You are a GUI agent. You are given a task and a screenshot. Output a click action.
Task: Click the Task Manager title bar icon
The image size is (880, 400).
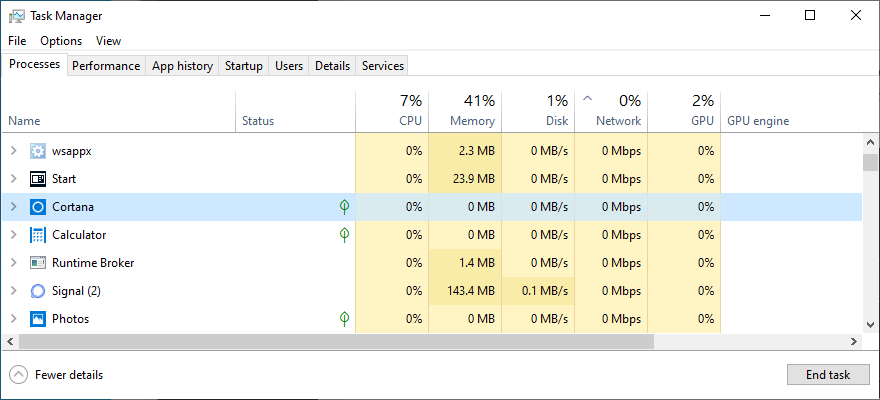(x=16, y=16)
